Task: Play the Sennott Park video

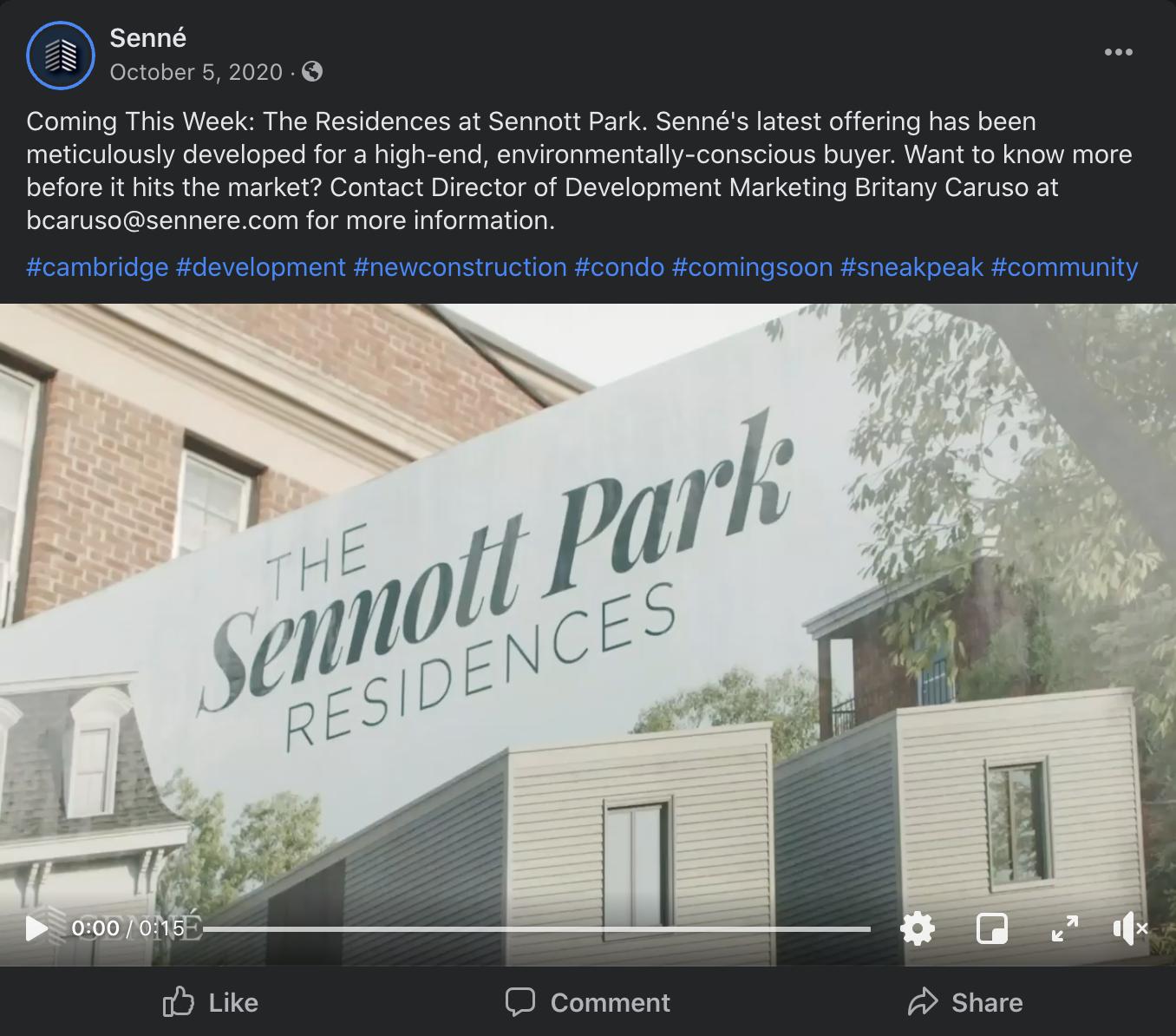Action: point(36,928)
